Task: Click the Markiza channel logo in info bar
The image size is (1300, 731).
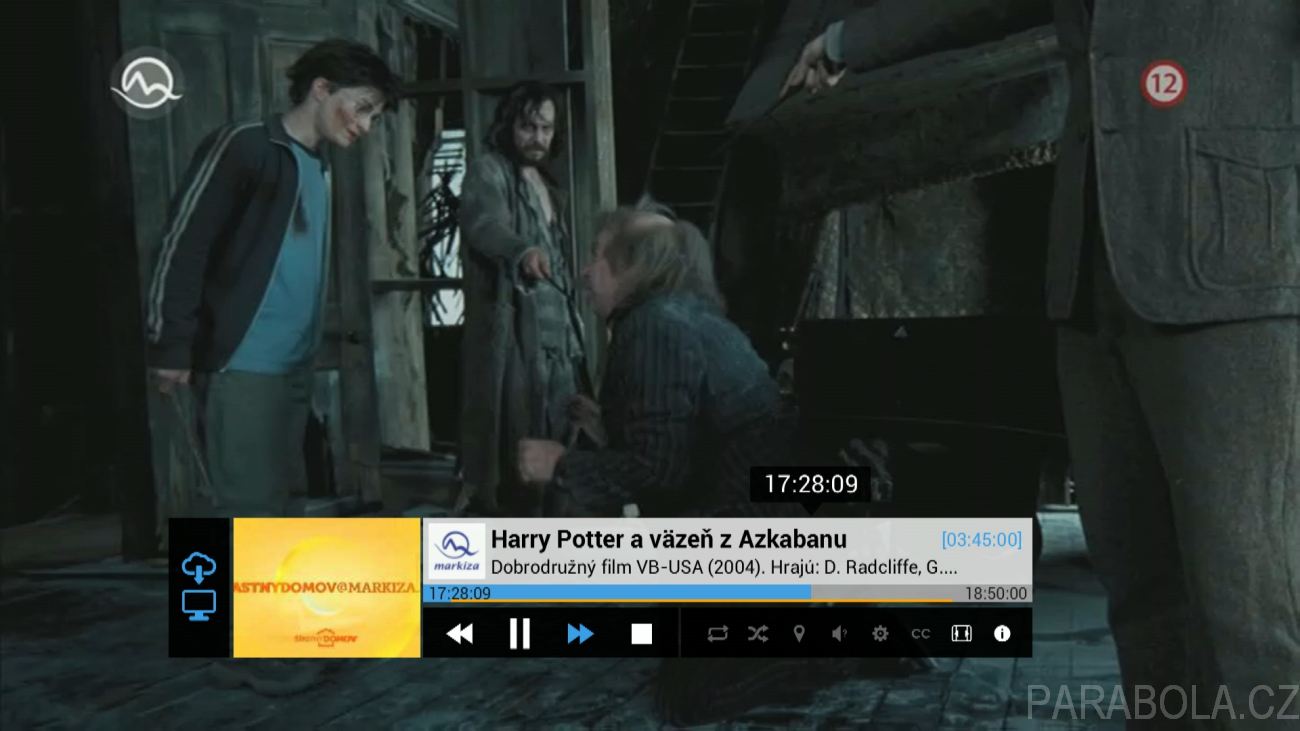Action: [x=457, y=552]
